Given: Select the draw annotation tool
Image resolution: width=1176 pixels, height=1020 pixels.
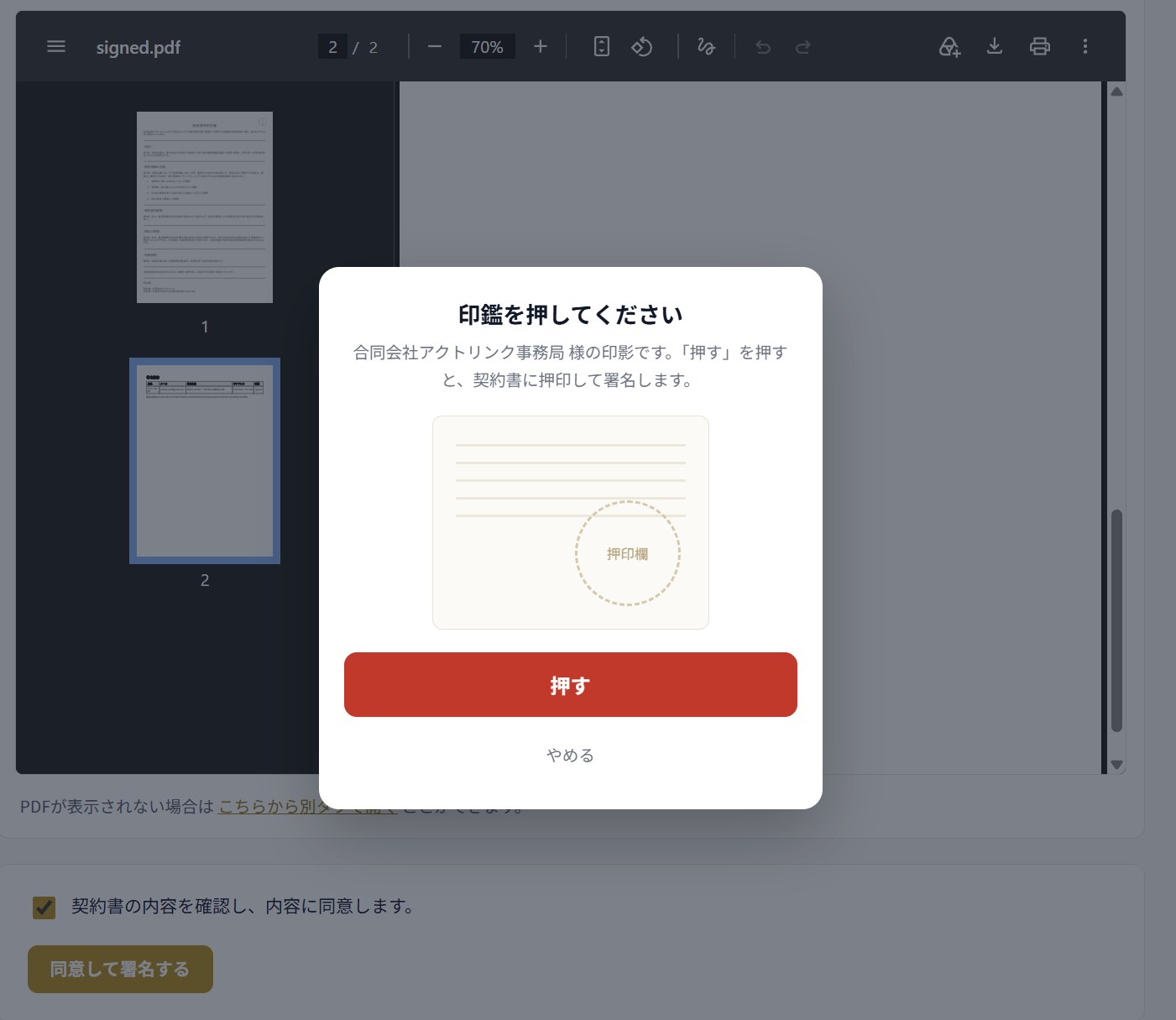Looking at the screenshot, I should pyautogui.click(x=707, y=47).
